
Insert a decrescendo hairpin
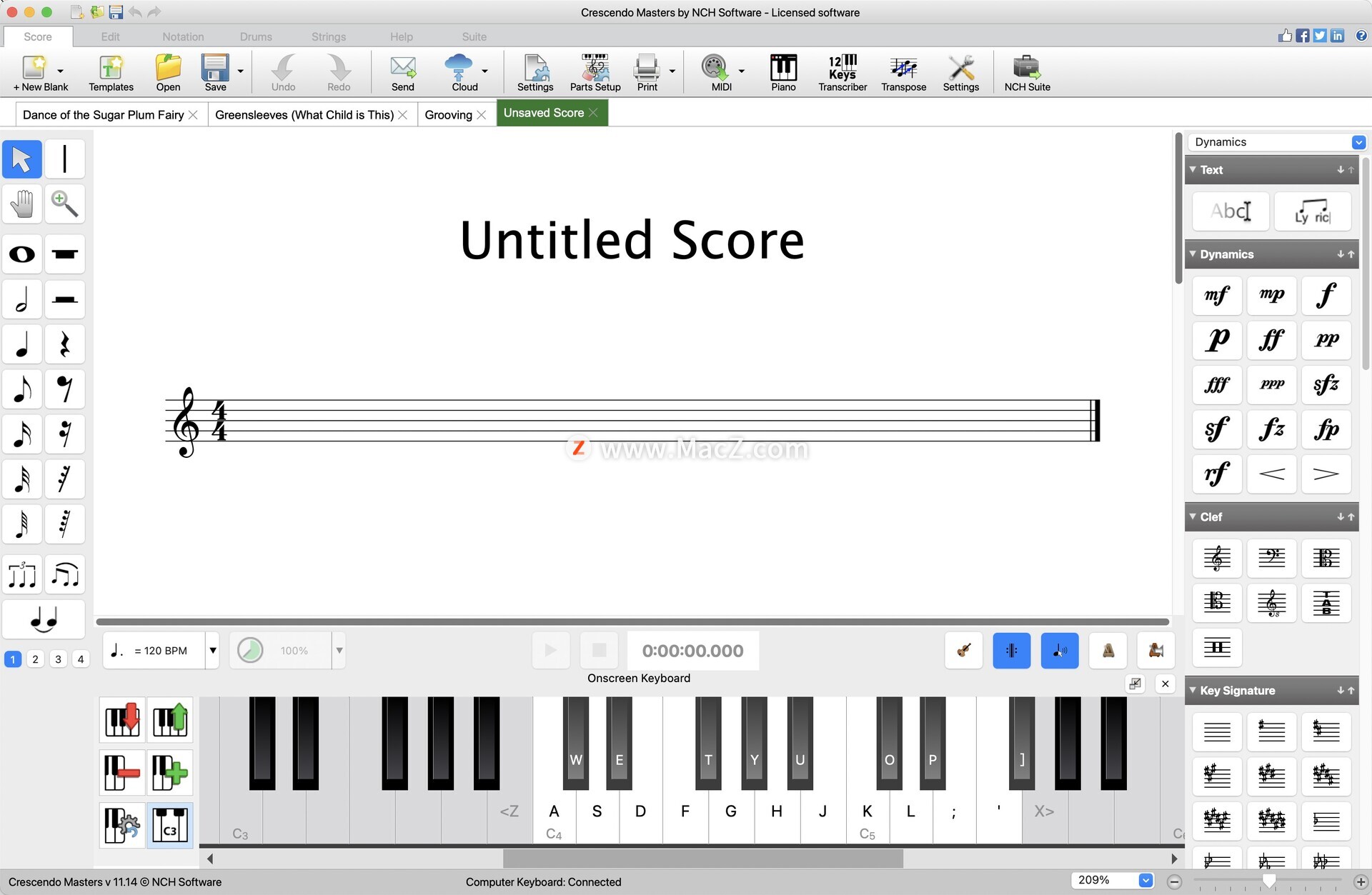(1326, 474)
